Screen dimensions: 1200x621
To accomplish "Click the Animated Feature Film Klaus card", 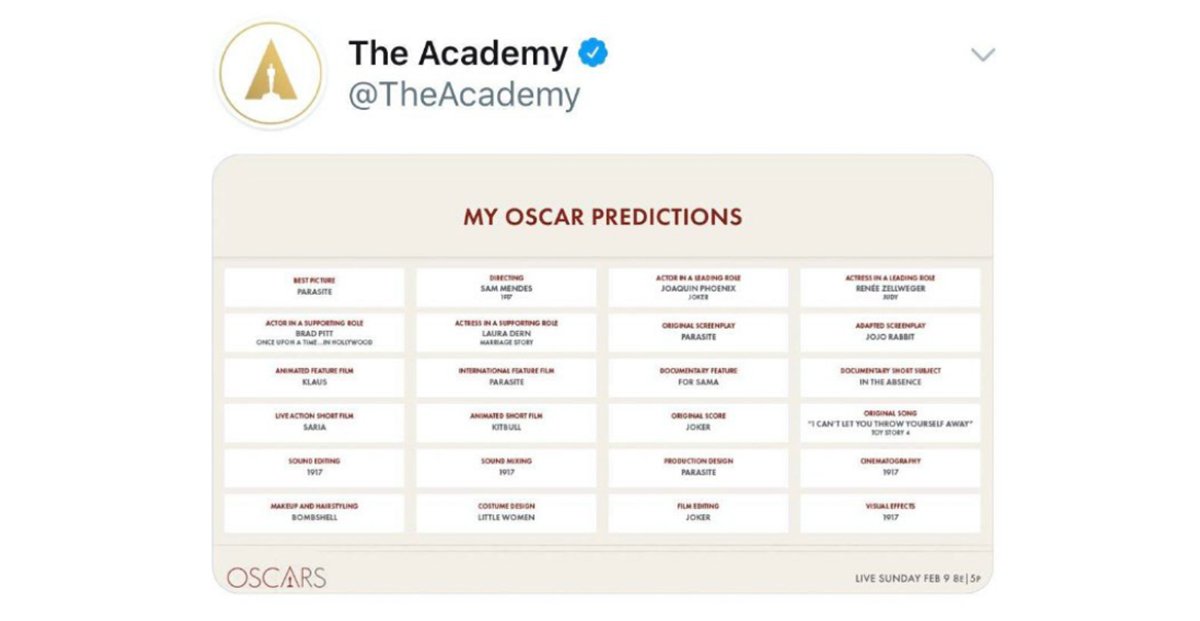I will pos(314,378).
